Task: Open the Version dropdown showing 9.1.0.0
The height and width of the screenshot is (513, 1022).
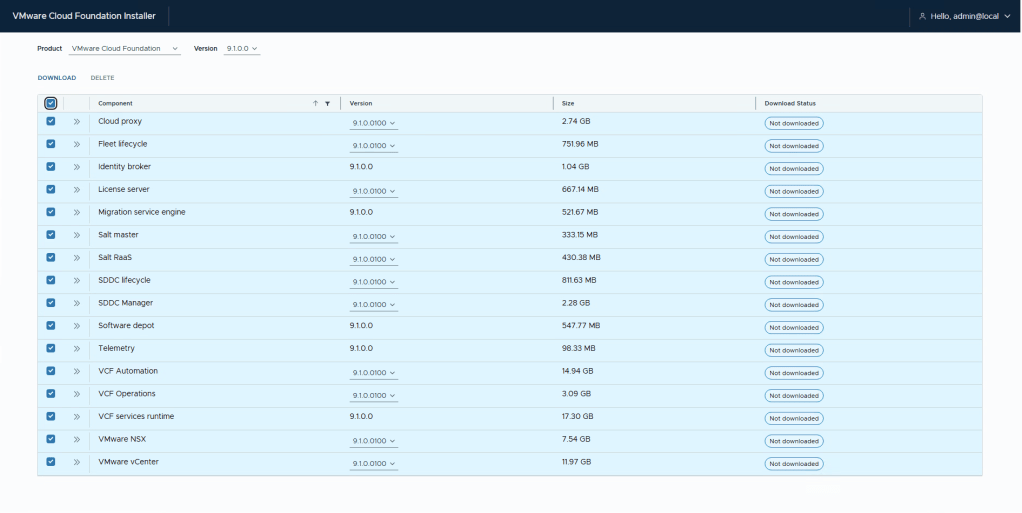Action: point(242,49)
